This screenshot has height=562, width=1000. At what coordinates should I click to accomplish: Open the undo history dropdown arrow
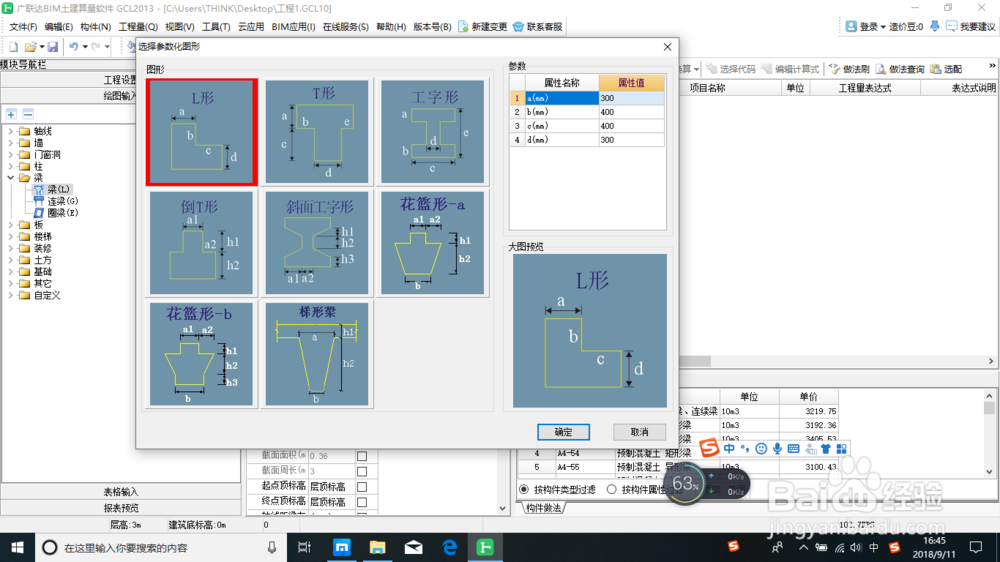(x=85, y=47)
